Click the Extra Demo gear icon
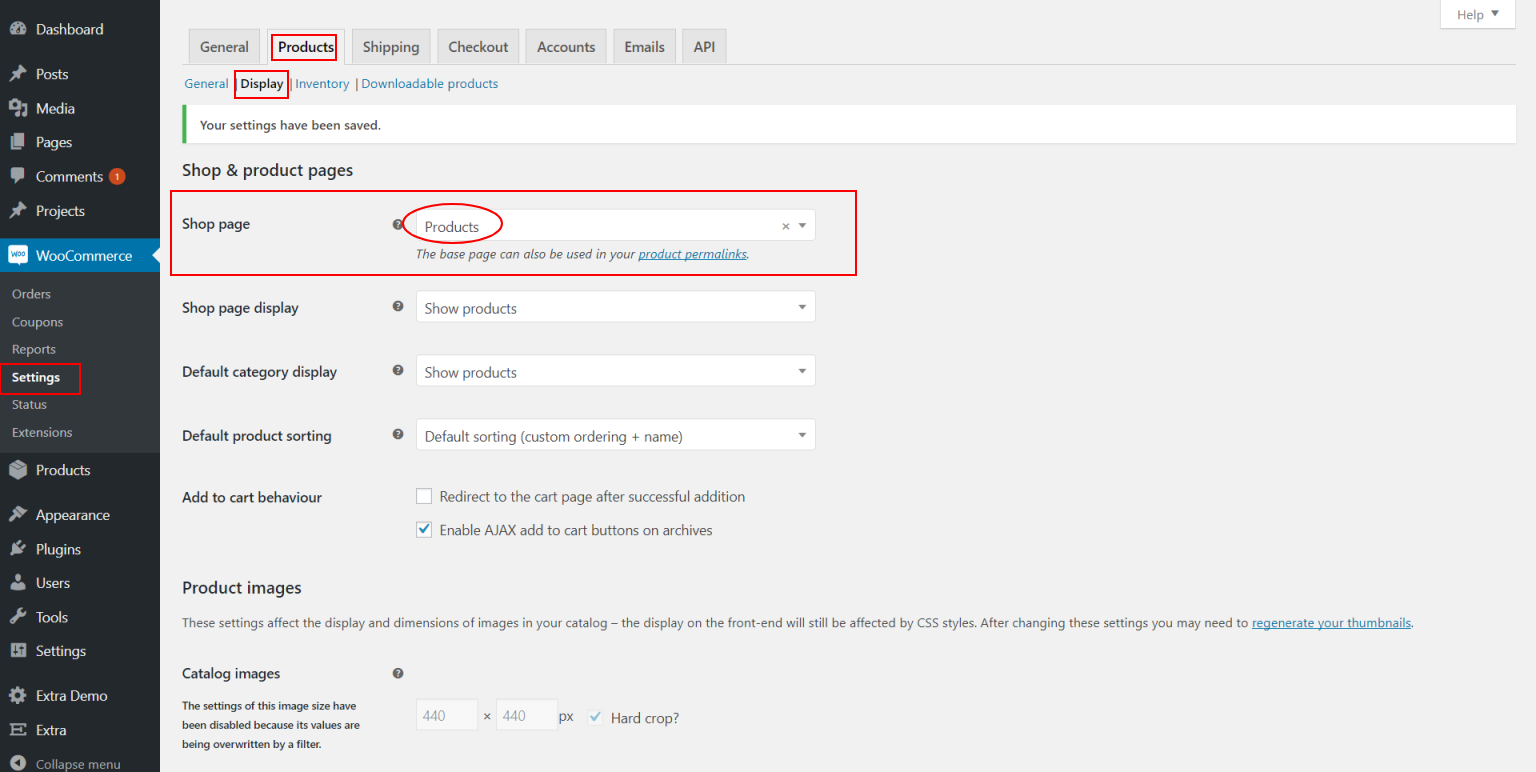Viewport: 1536px width, 772px height. [18, 696]
